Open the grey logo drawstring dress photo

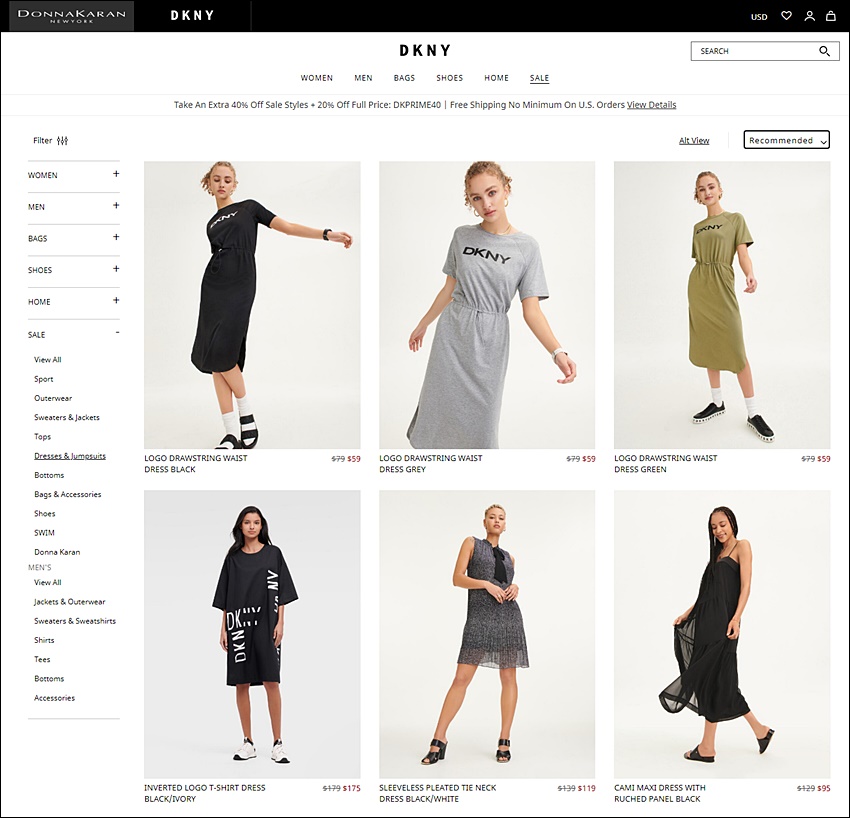(487, 305)
